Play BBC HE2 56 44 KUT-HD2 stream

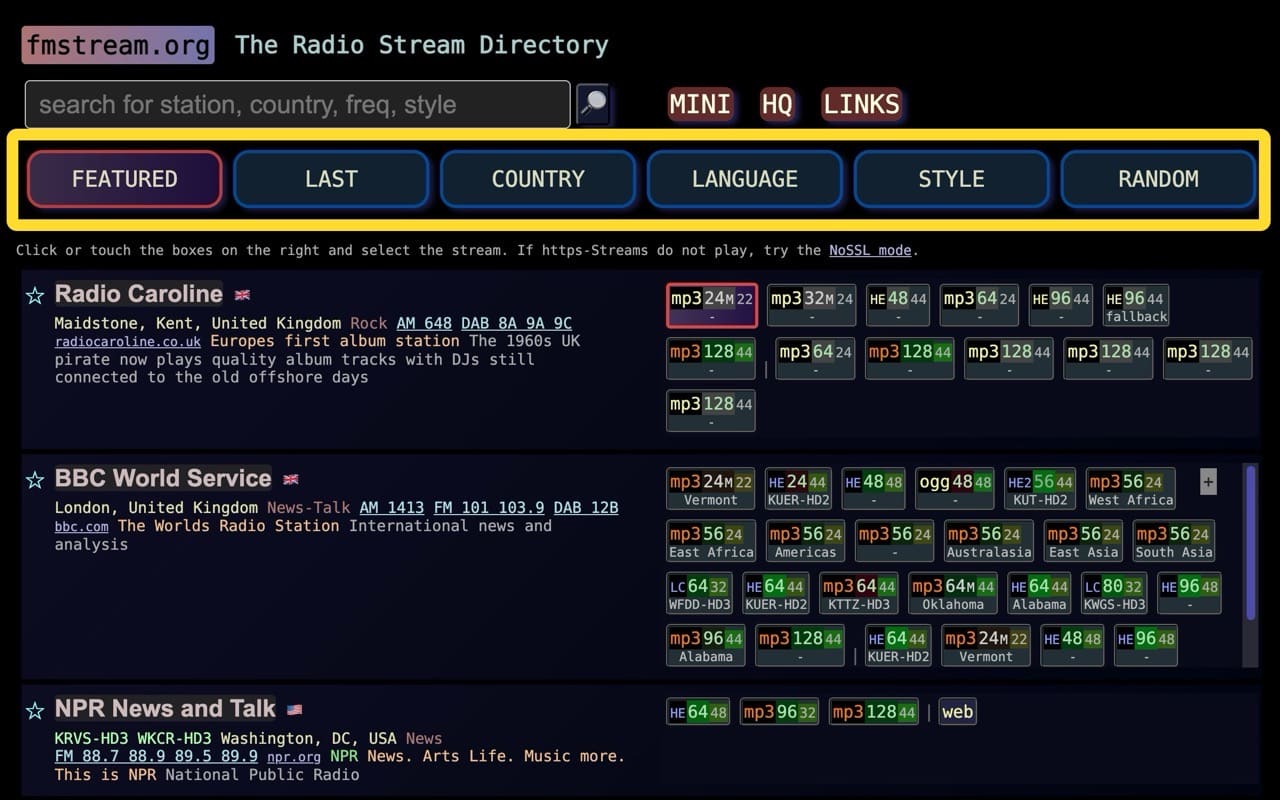(1040, 489)
